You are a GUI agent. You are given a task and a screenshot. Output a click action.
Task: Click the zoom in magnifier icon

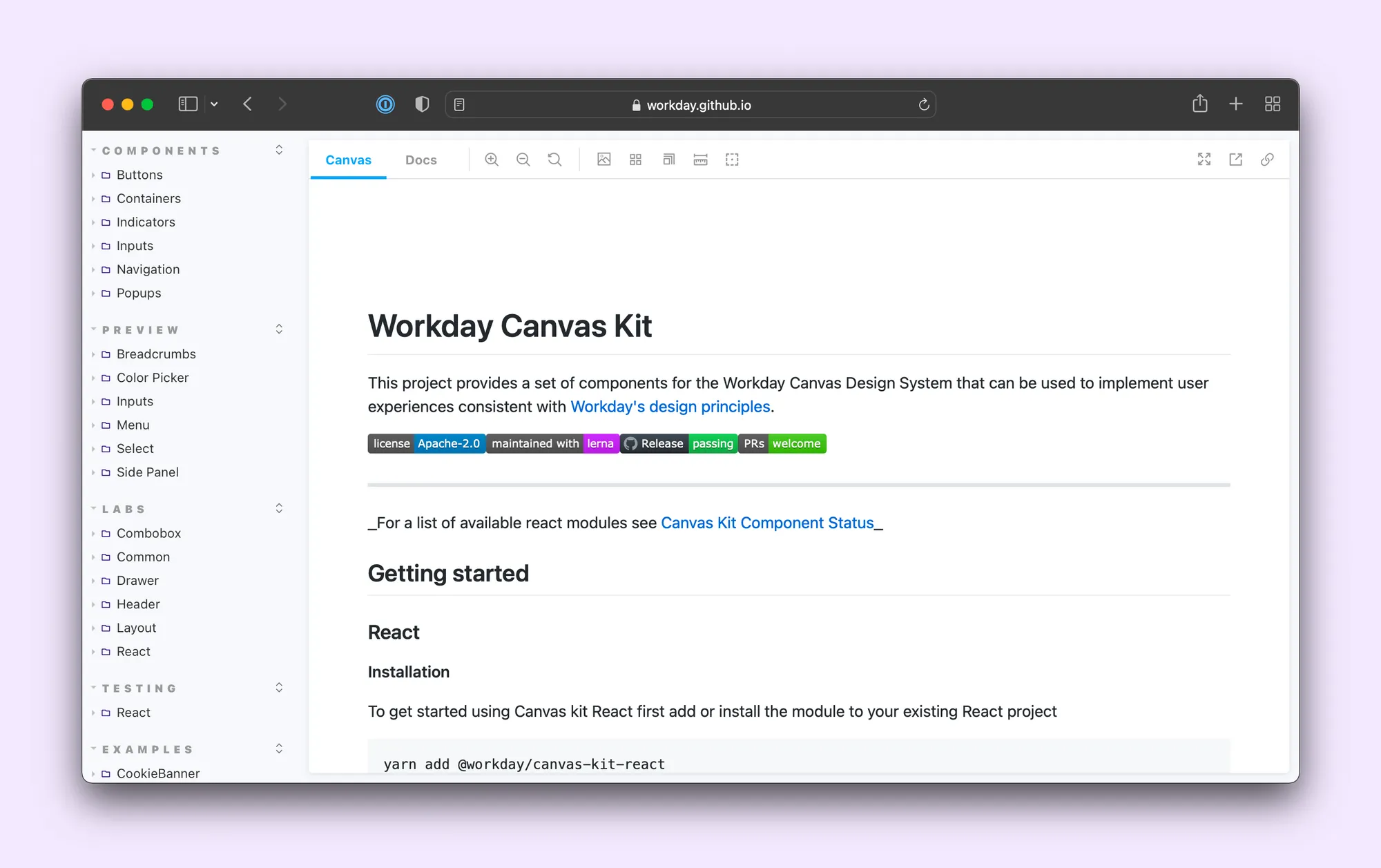point(492,160)
